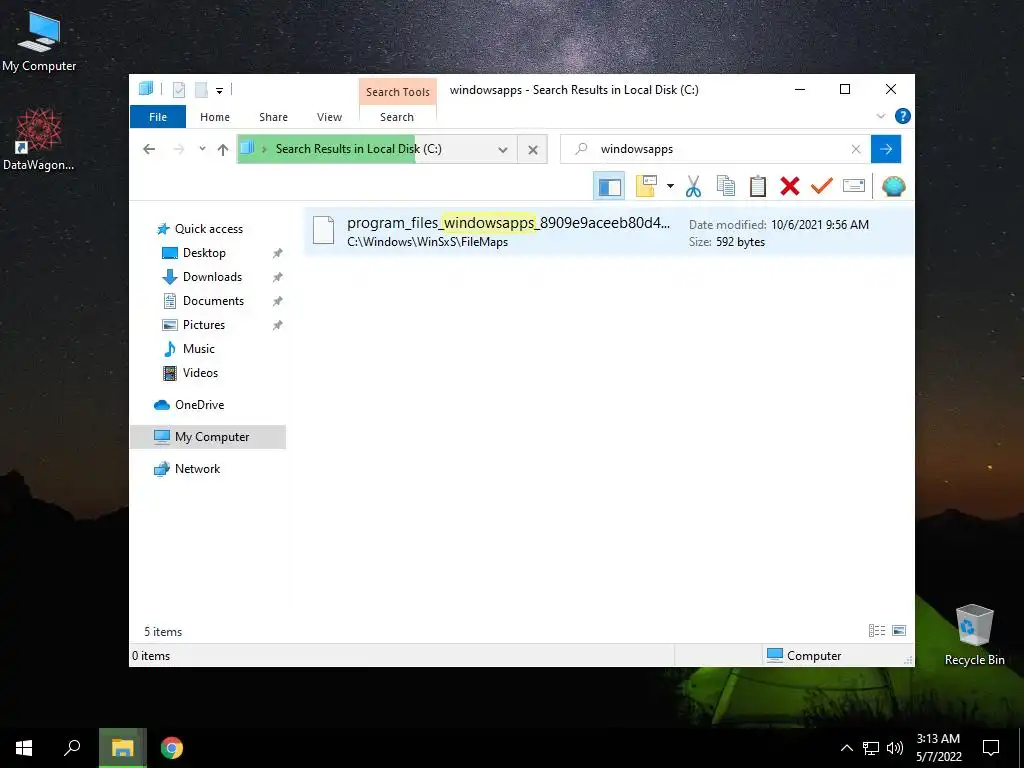Click pin icon next to Pictures
1024x768 pixels.
[278, 325]
